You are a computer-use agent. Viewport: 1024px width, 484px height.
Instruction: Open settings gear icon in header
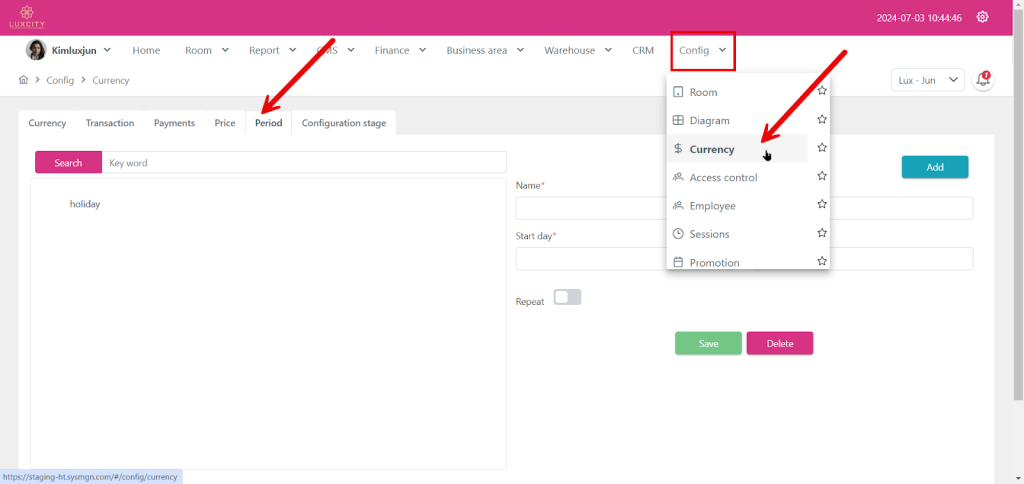982,17
